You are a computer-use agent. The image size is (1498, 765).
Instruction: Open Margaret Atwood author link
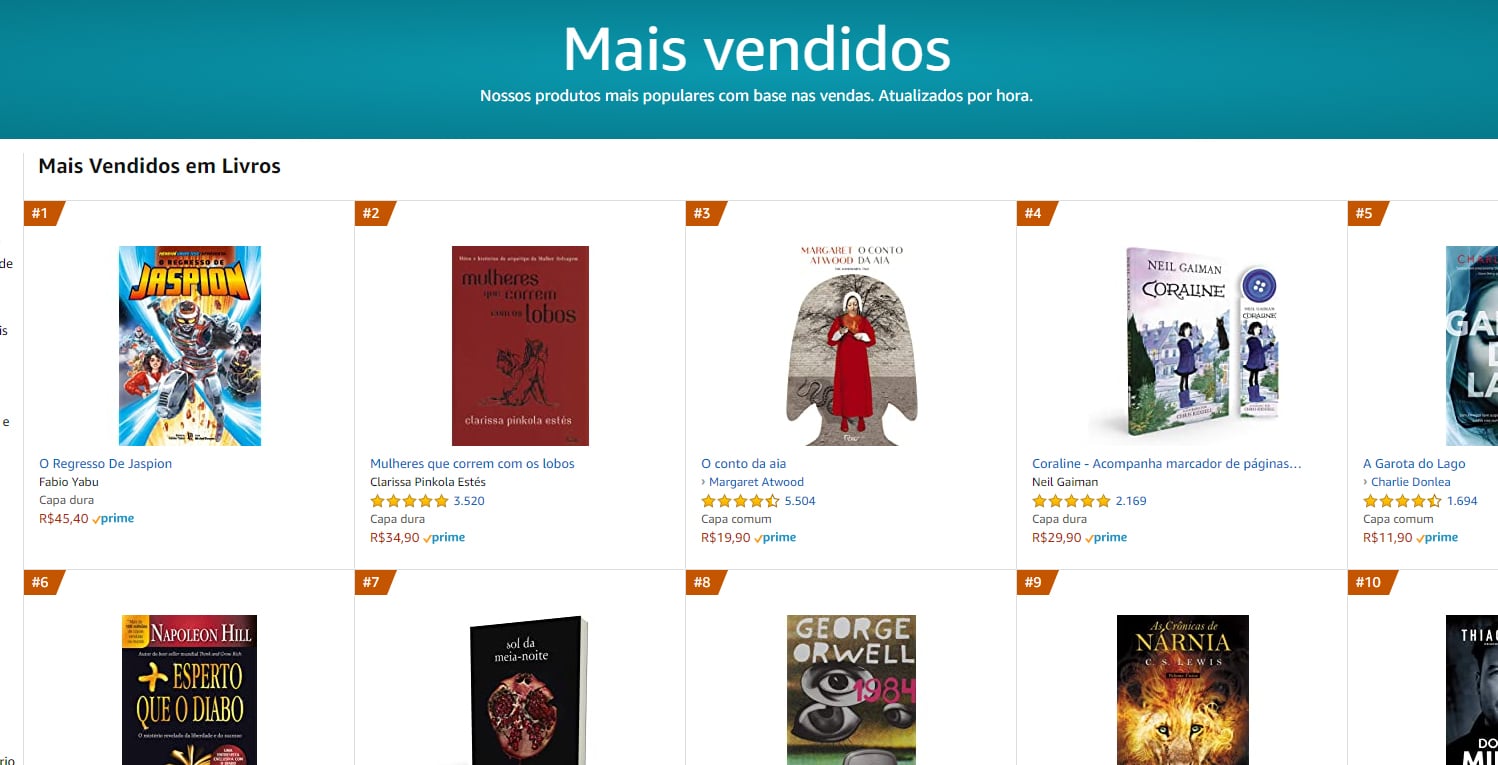click(x=756, y=482)
